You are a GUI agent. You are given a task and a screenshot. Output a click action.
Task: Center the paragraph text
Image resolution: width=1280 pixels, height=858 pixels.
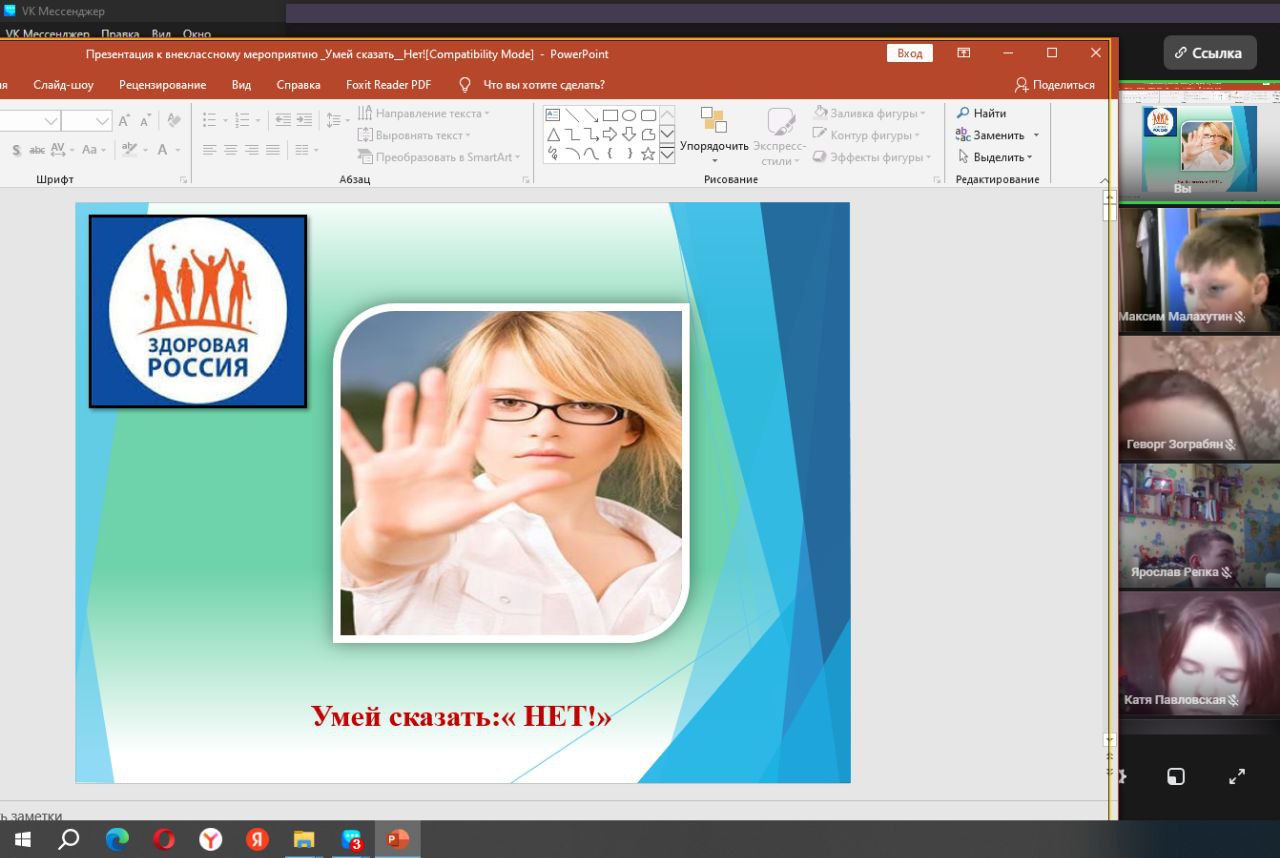(231, 150)
